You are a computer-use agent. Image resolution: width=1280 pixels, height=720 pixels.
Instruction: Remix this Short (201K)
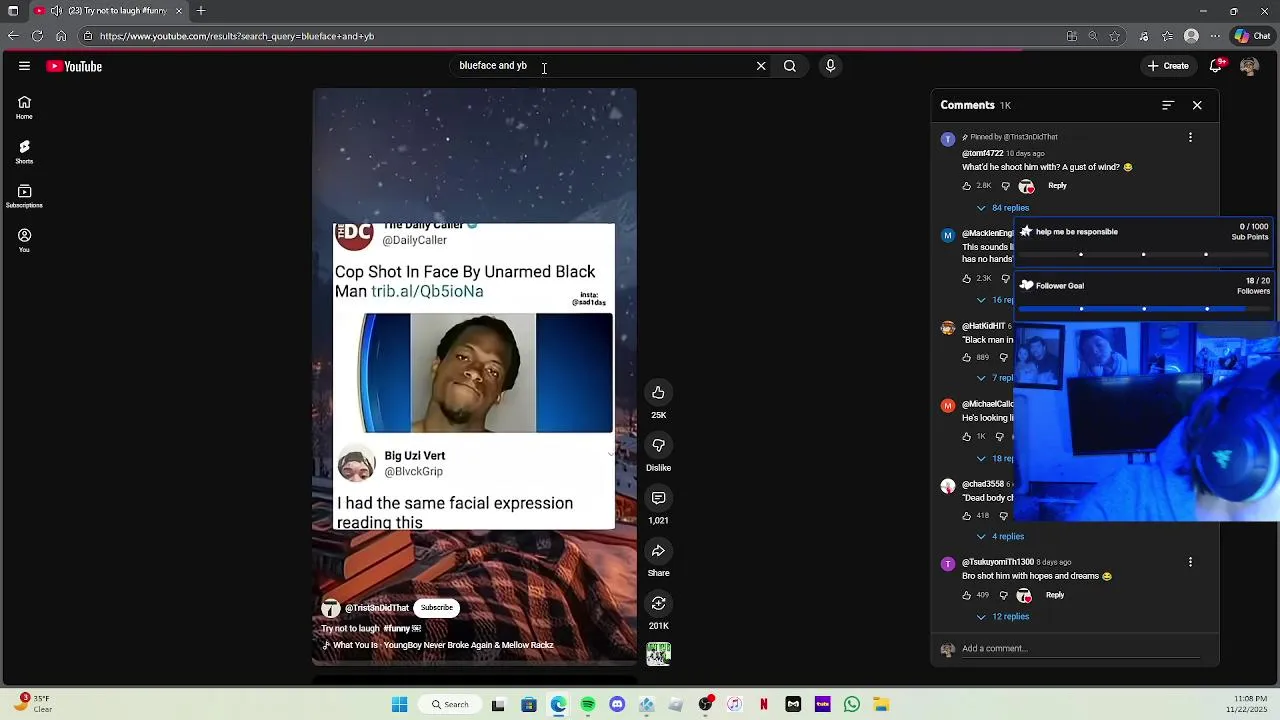click(658, 603)
